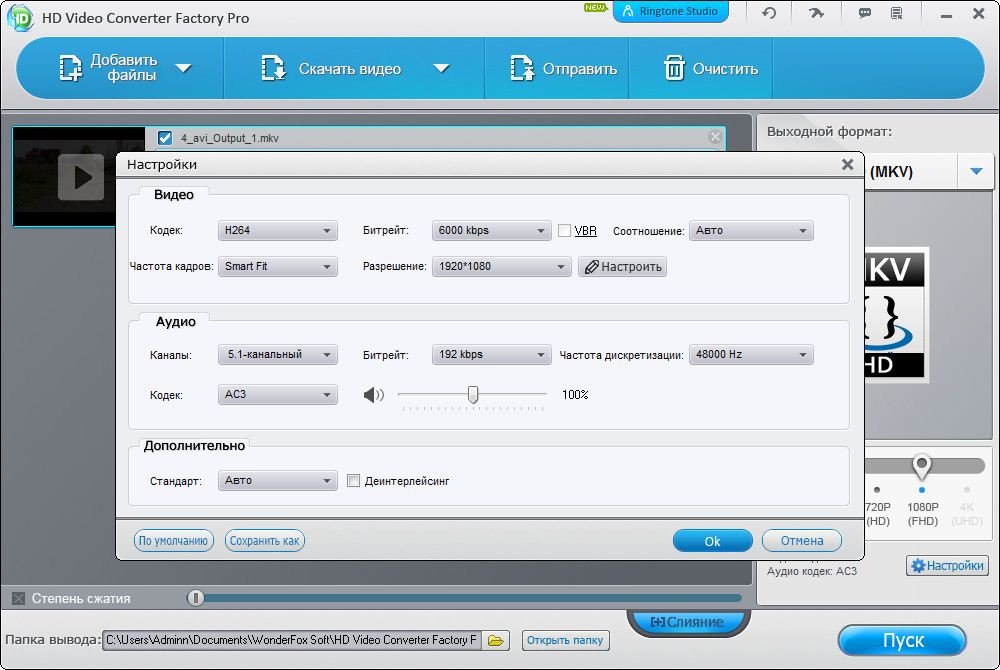
Task: Open the Разрешение 1920*1080 dropdown
Action: click(501, 266)
